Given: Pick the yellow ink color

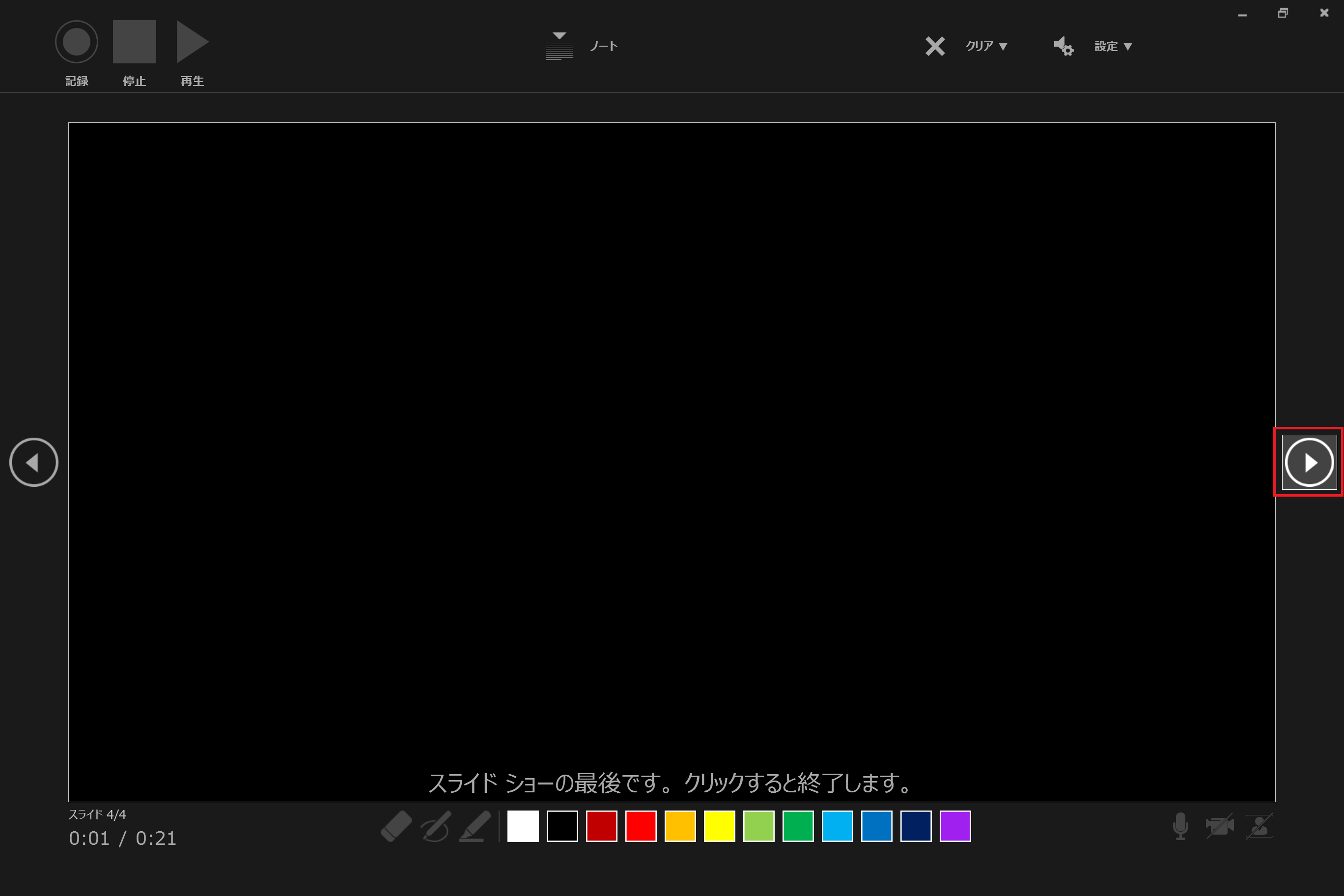Looking at the screenshot, I should tap(720, 826).
